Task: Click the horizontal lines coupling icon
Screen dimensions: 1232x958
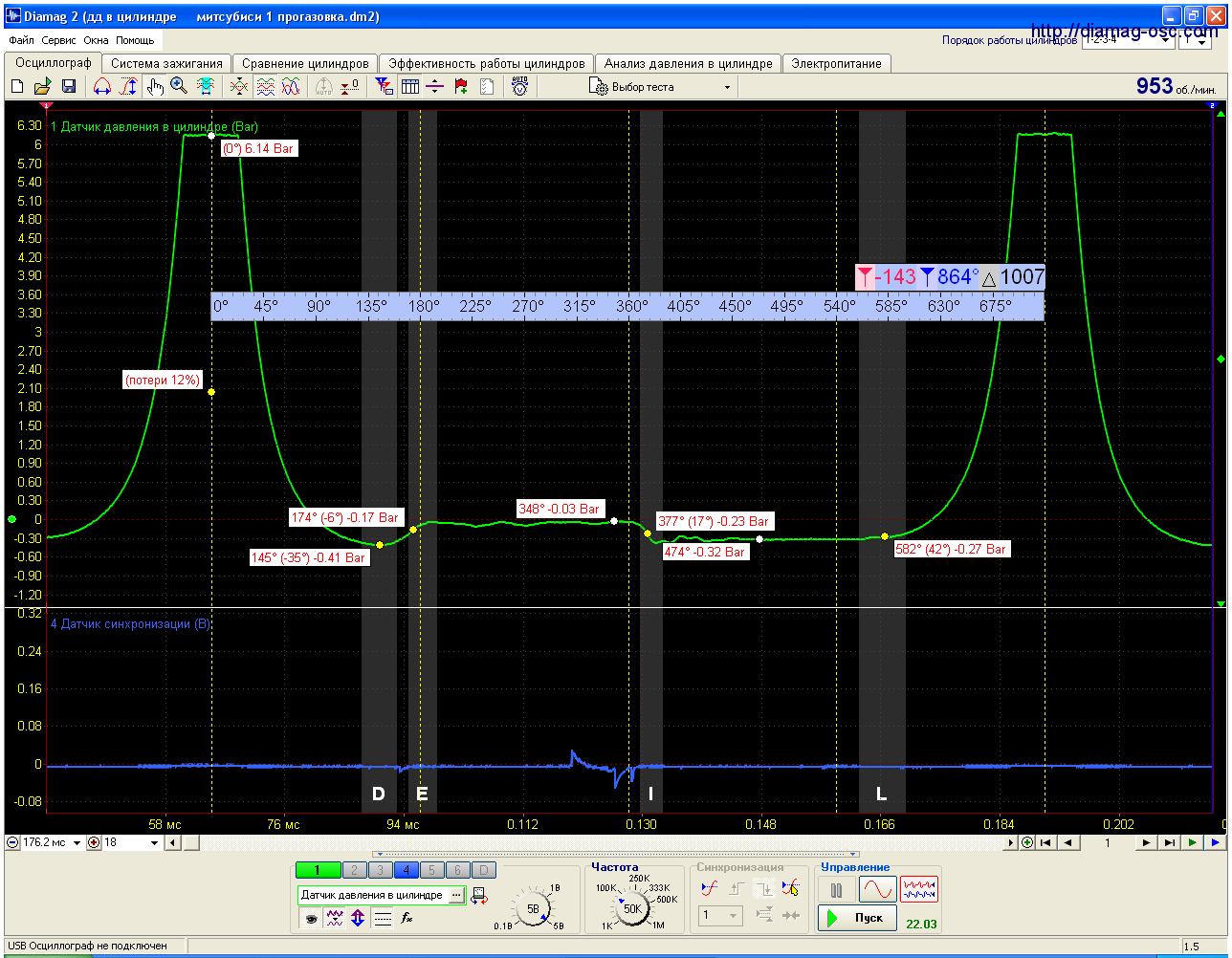Action: click(383, 918)
